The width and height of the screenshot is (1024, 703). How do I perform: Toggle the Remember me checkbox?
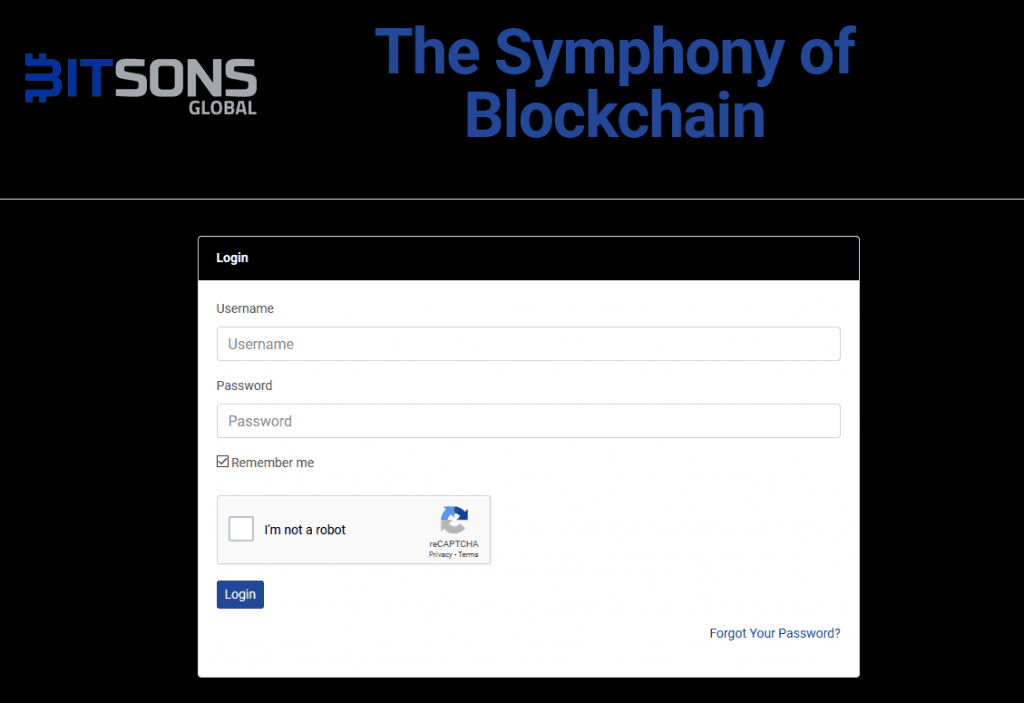coord(223,461)
